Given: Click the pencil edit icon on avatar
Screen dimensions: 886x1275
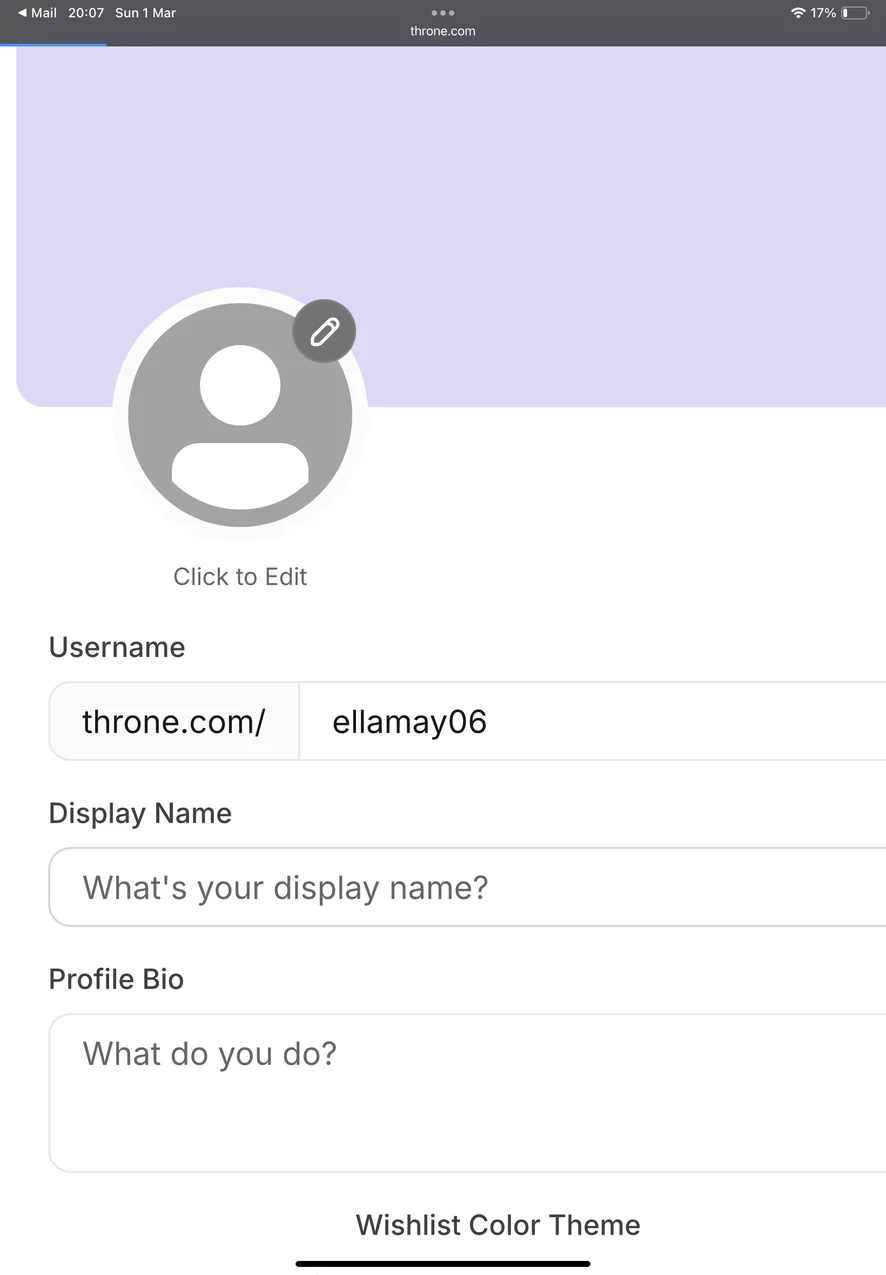Looking at the screenshot, I should coord(324,331).
